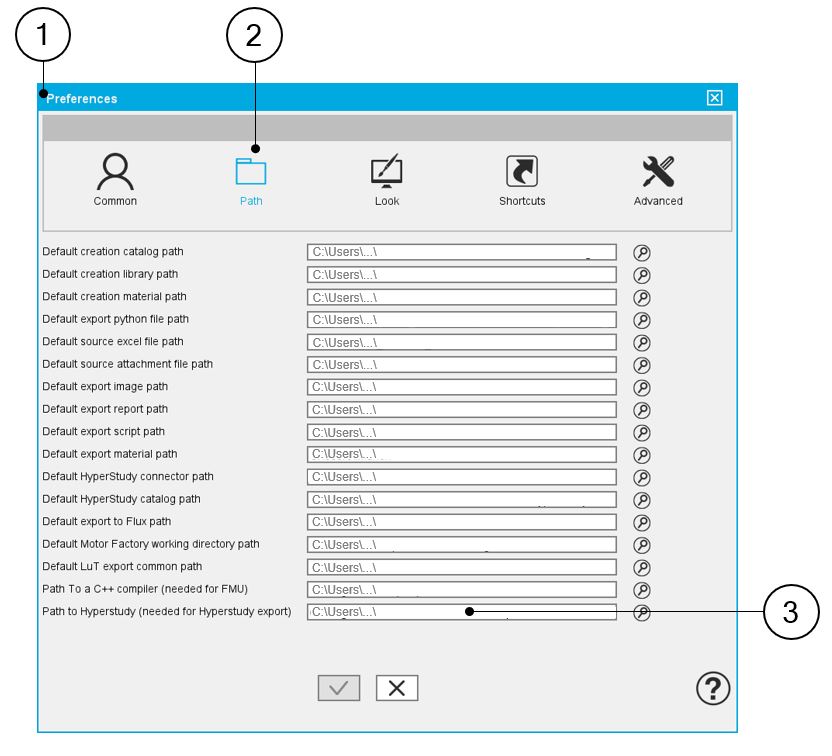Browse for Default export image path
Image resolution: width=832 pixels, height=756 pixels.
[642, 387]
